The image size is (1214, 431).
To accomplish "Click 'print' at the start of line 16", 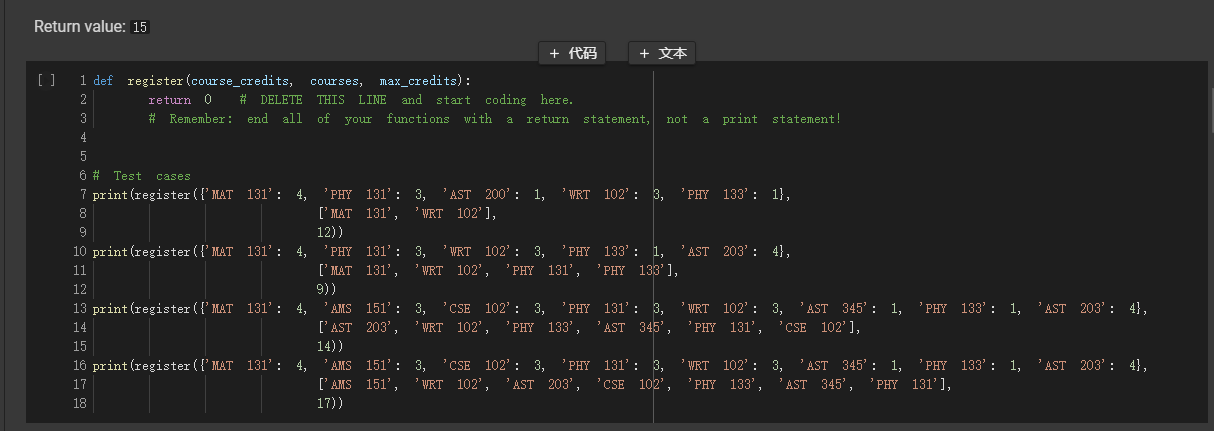I will tap(110, 365).
